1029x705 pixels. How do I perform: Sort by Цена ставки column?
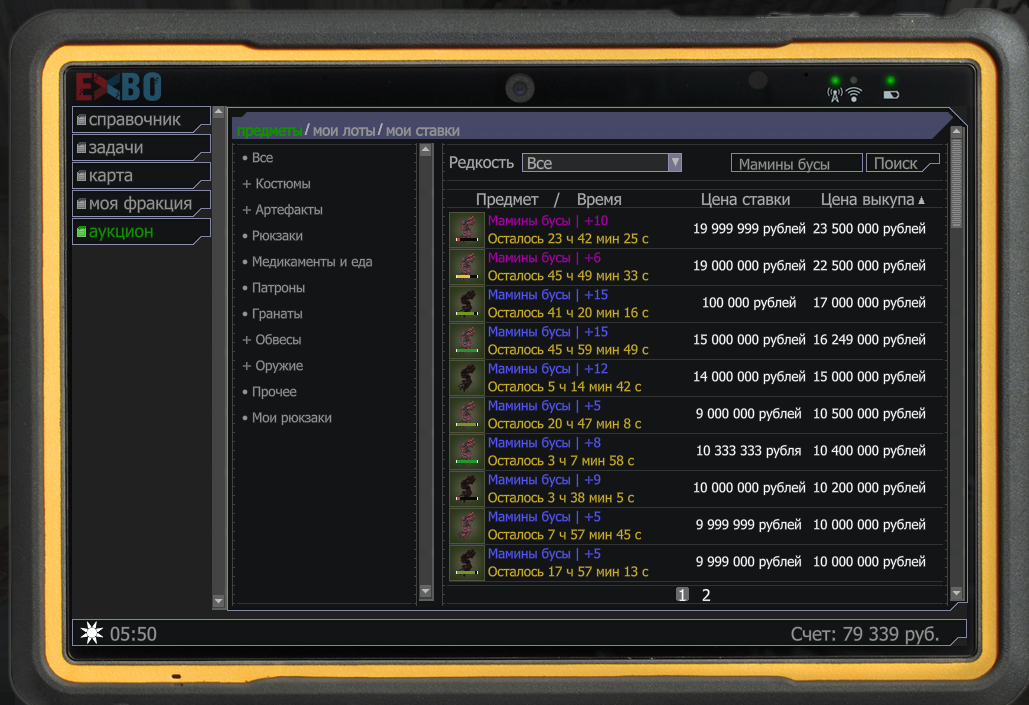(746, 200)
